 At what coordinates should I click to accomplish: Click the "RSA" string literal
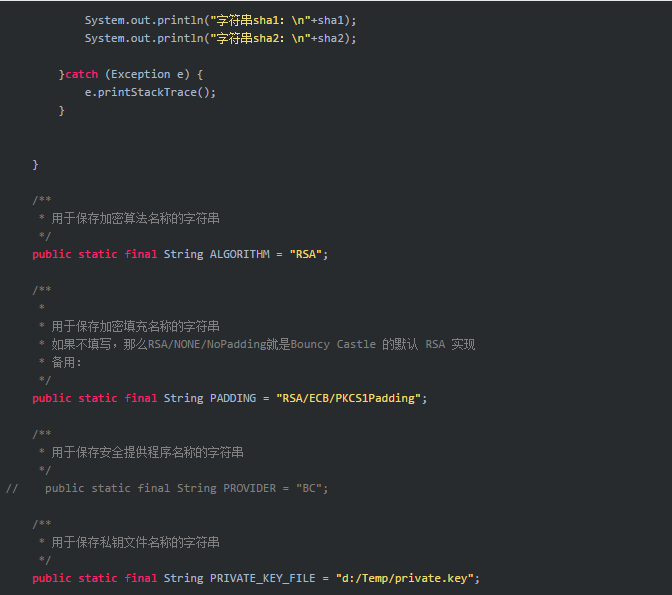tap(306, 255)
